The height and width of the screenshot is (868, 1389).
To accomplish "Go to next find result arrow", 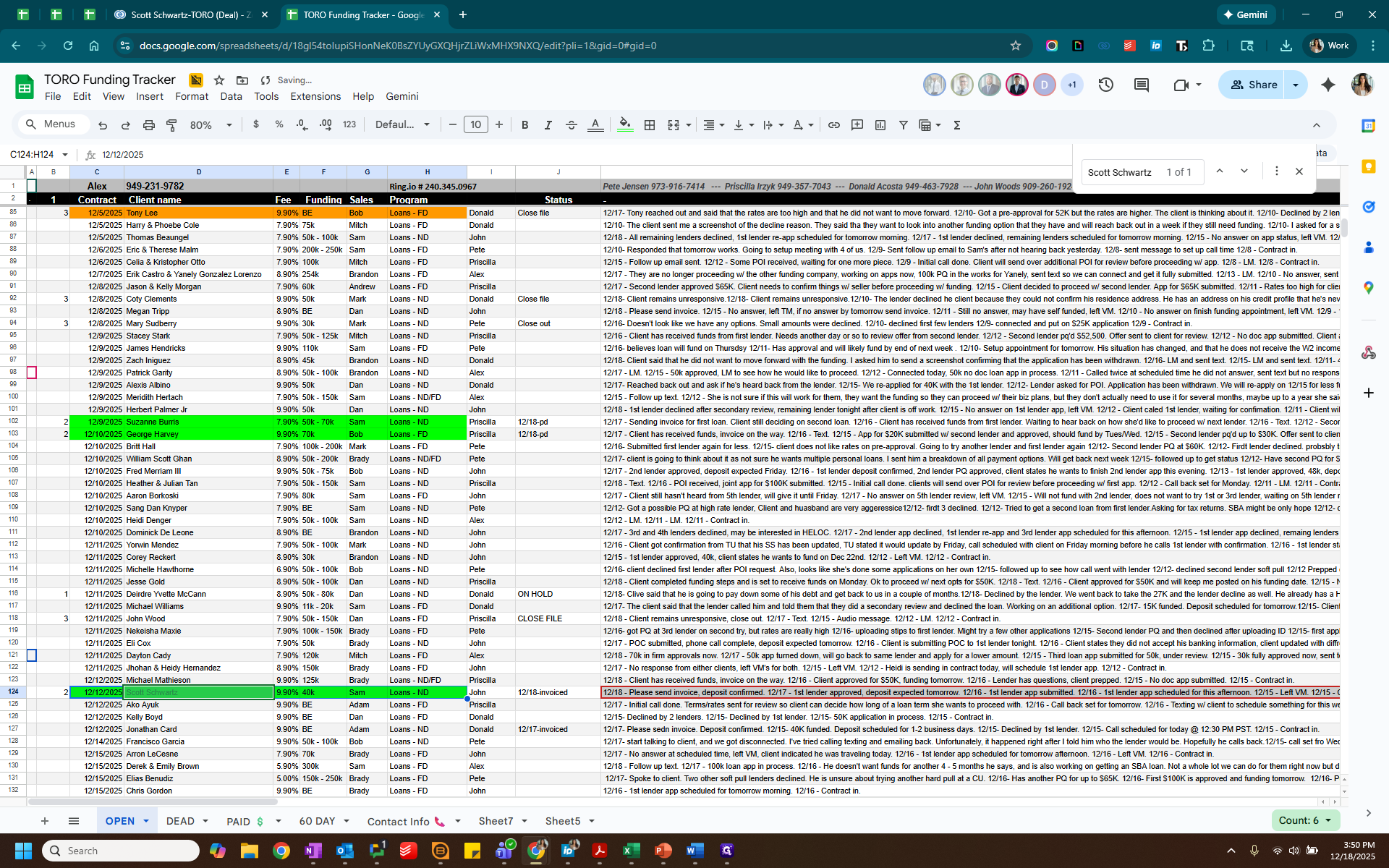I will point(1244,171).
